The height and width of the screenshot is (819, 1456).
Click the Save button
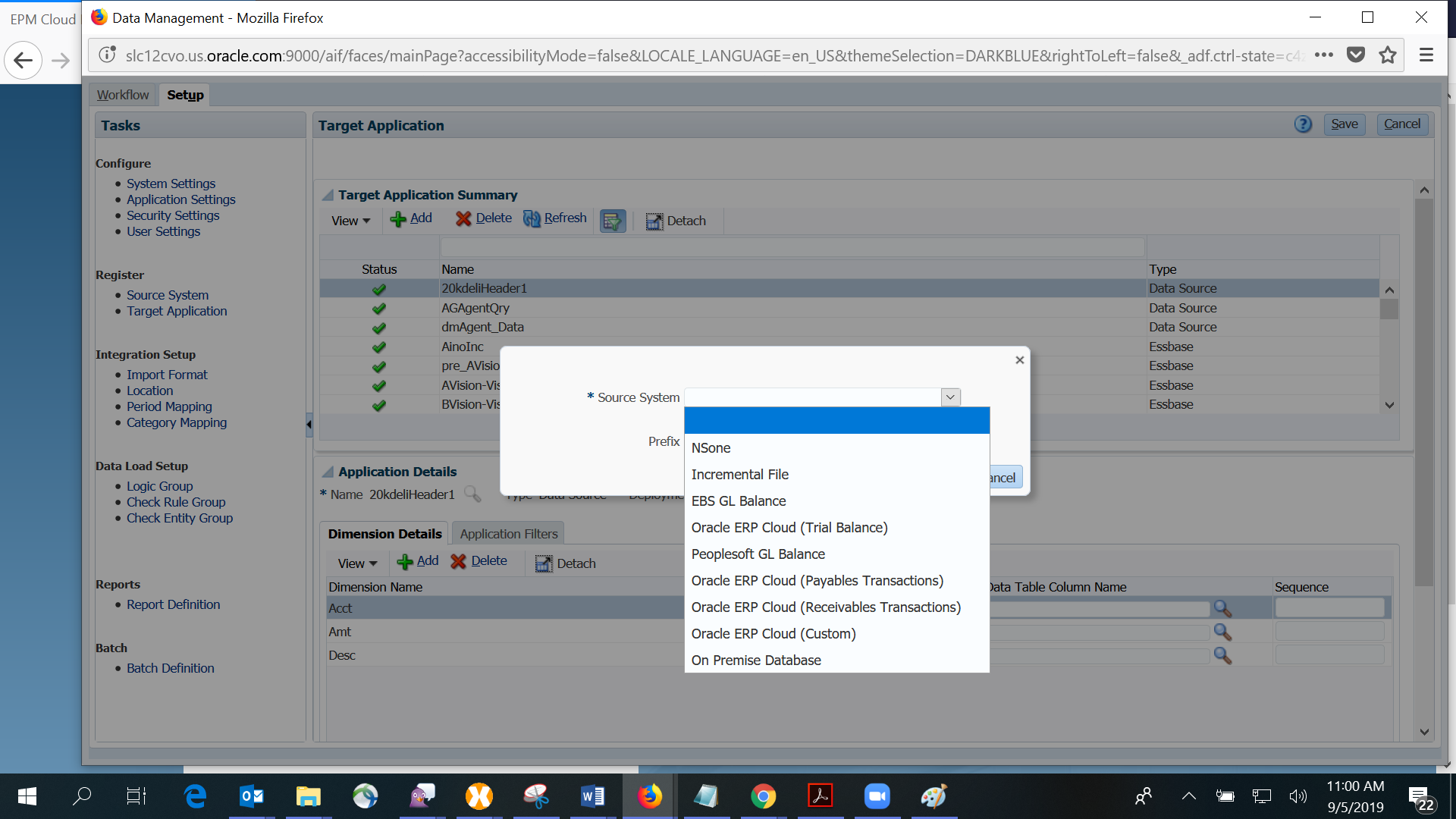point(1344,124)
